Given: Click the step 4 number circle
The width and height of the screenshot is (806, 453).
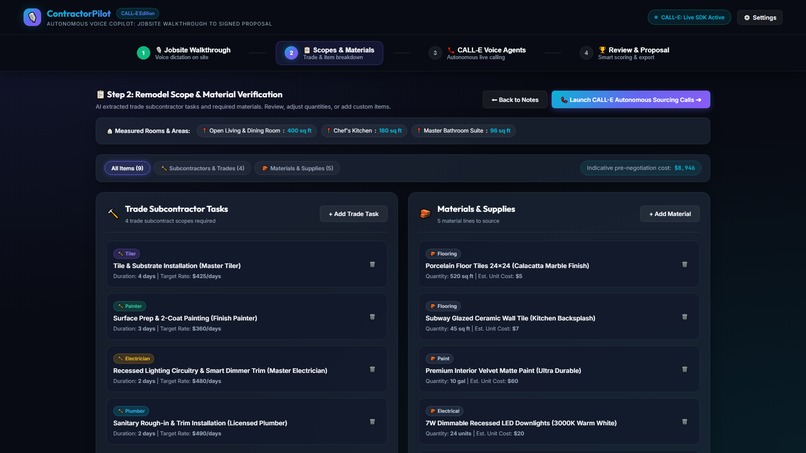Looking at the screenshot, I should (x=586, y=53).
